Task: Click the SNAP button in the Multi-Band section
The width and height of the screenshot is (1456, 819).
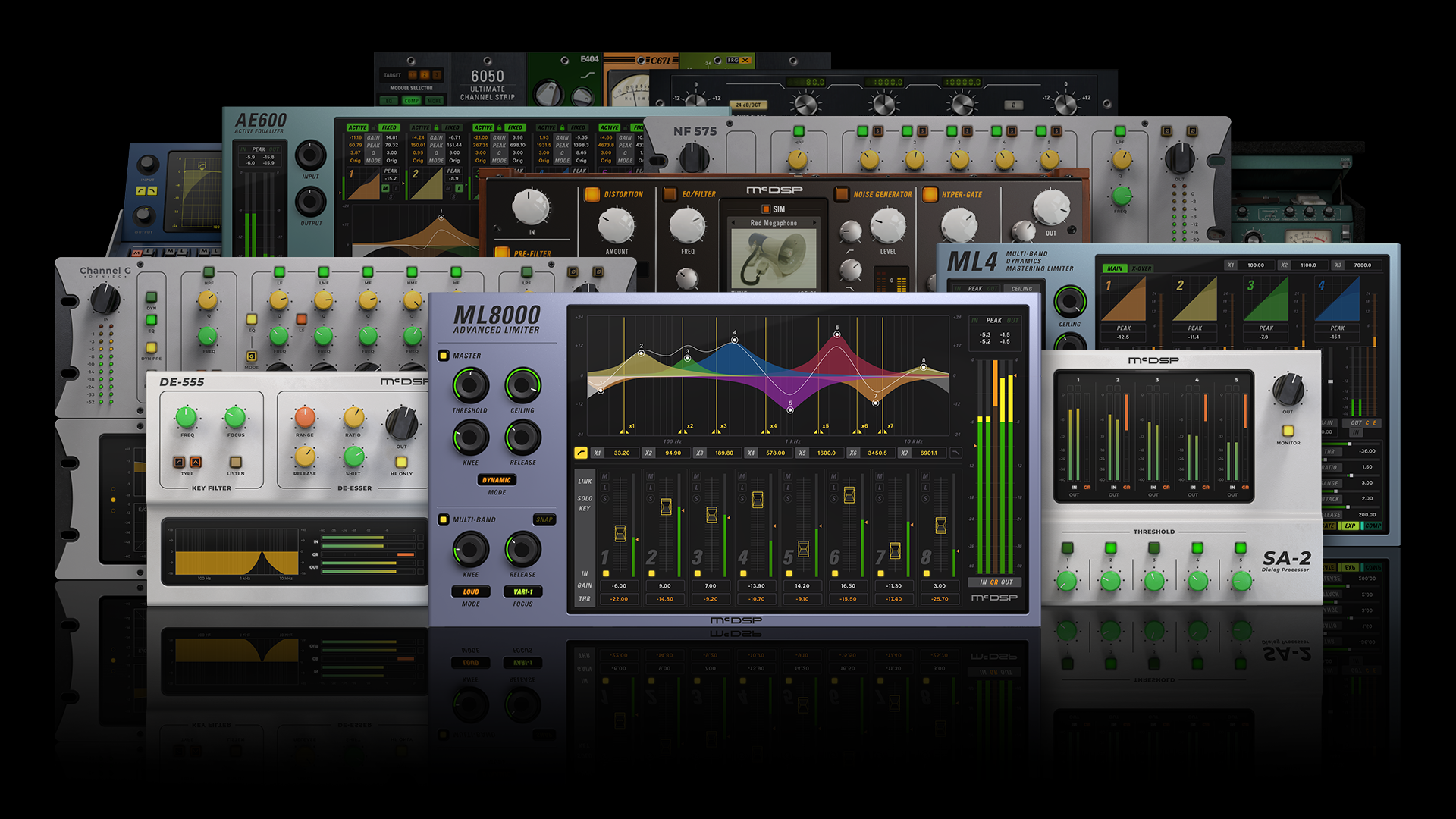Action: pyautogui.click(x=544, y=519)
